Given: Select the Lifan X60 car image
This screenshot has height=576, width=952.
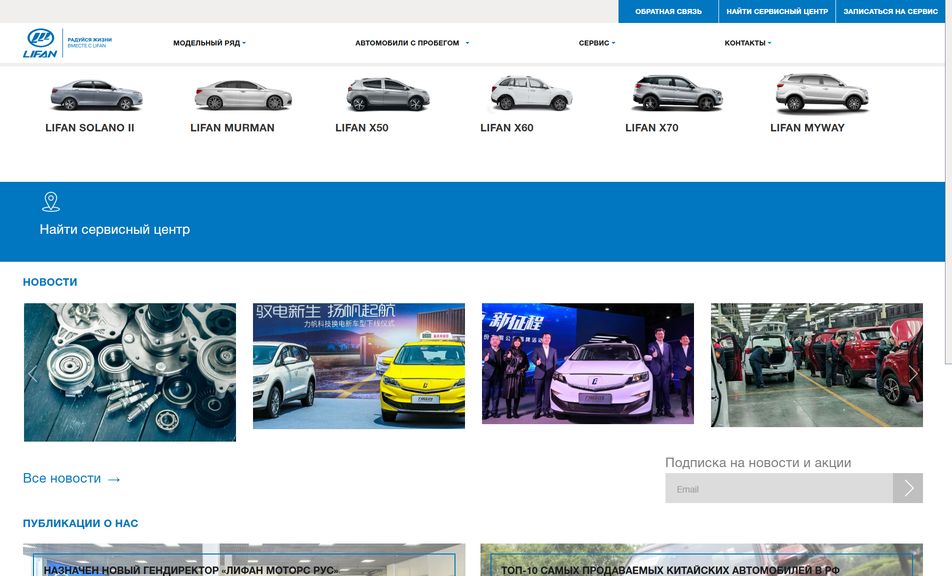Looking at the screenshot, I should pyautogui.click(x=531, y=93).
